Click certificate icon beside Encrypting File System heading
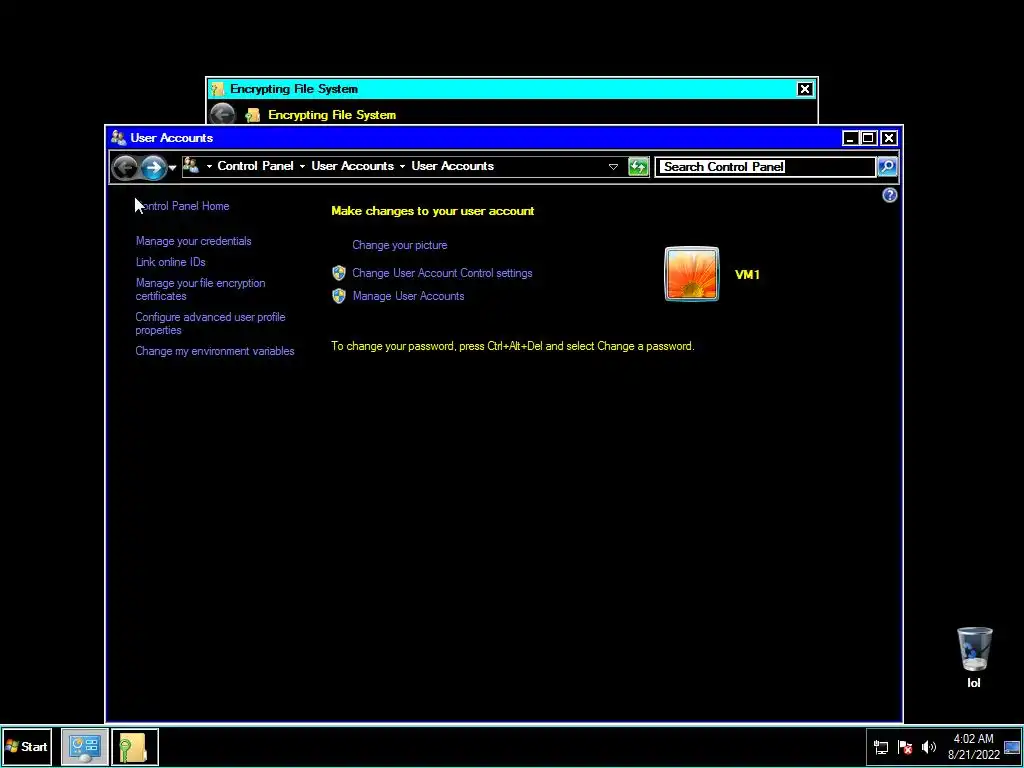This screenshot has width=1024, height=768. [253, 115]
